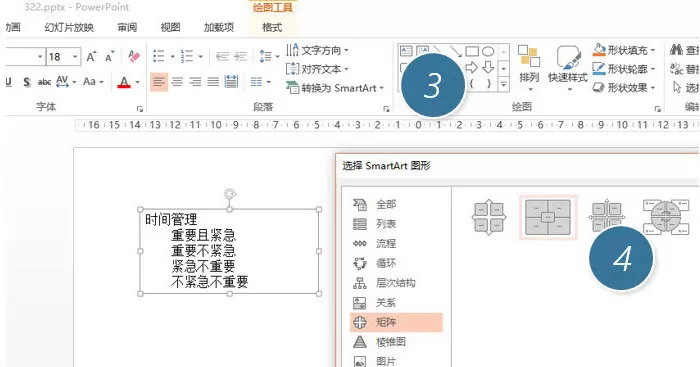This screenshot has height=367, width=700.
Task: Open the font color dropdown arrow
Action: (137, 82)
